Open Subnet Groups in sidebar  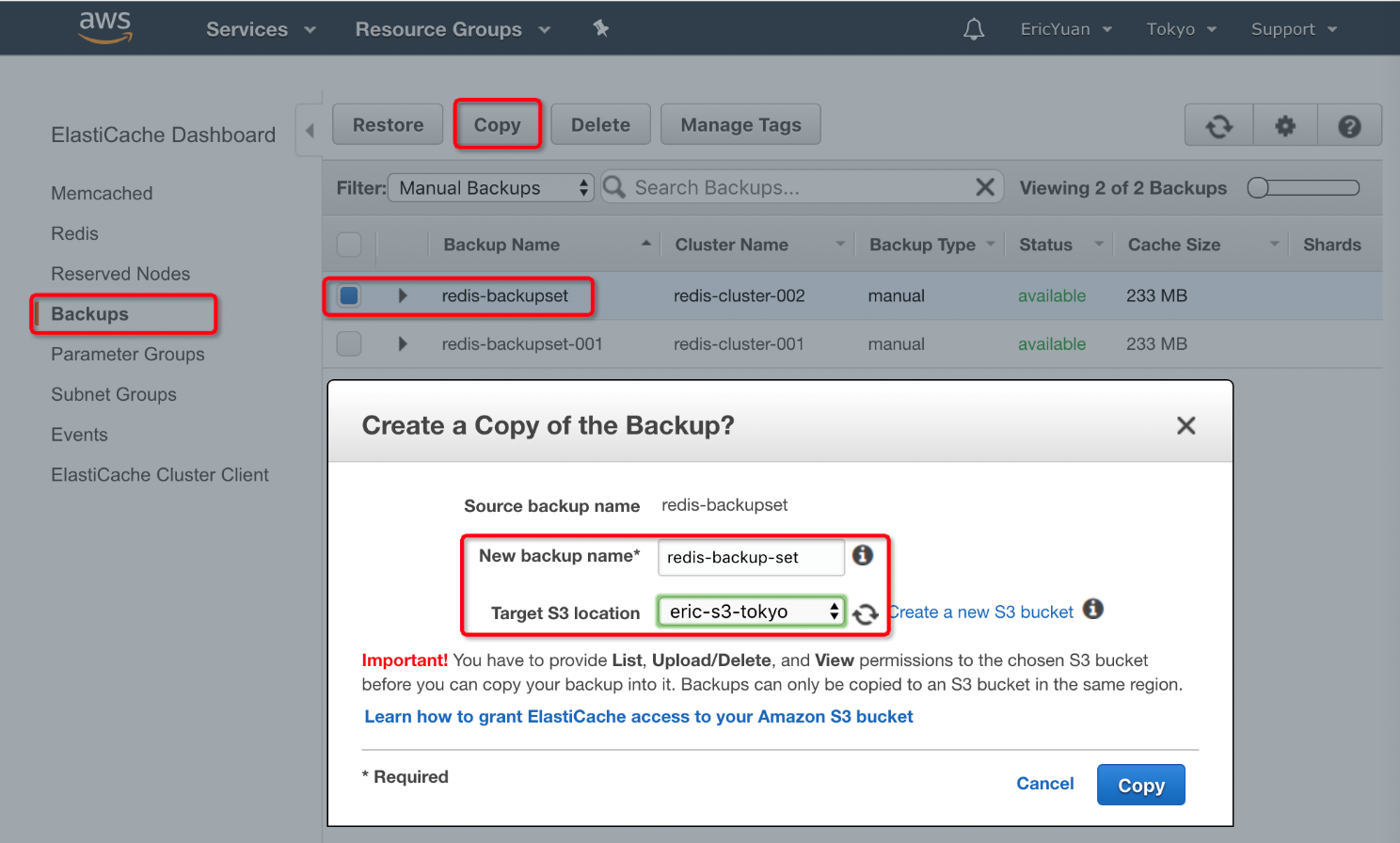pos(114,395)
